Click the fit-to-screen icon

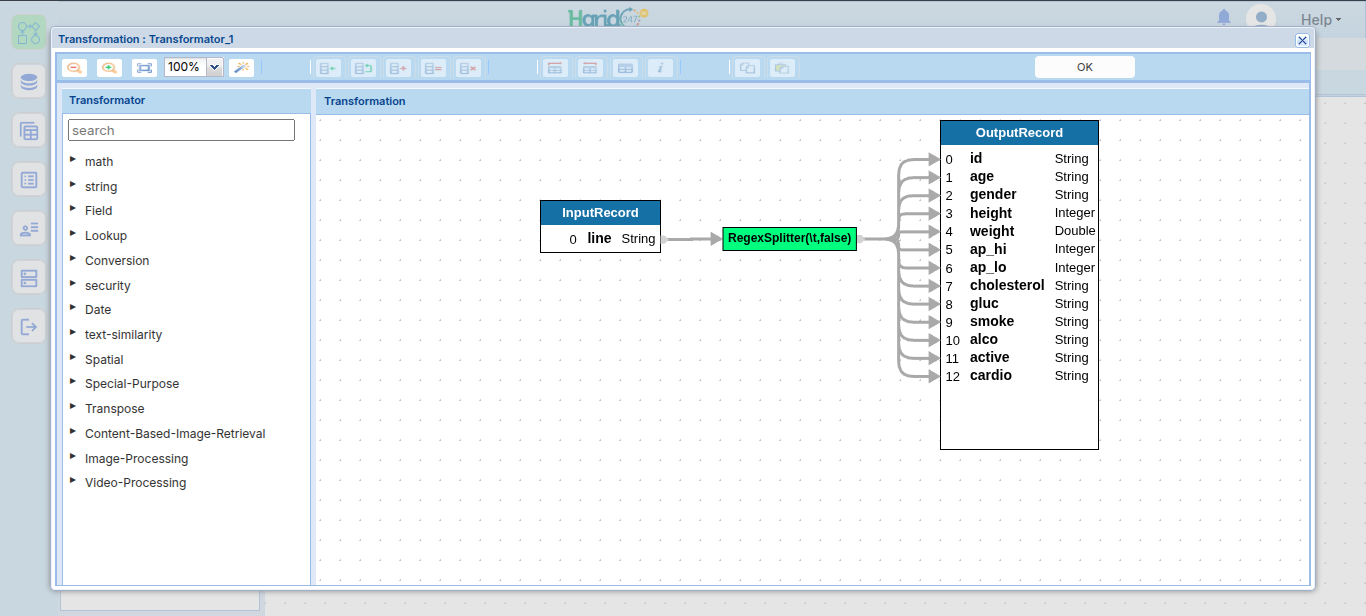(x=145, y=68)
